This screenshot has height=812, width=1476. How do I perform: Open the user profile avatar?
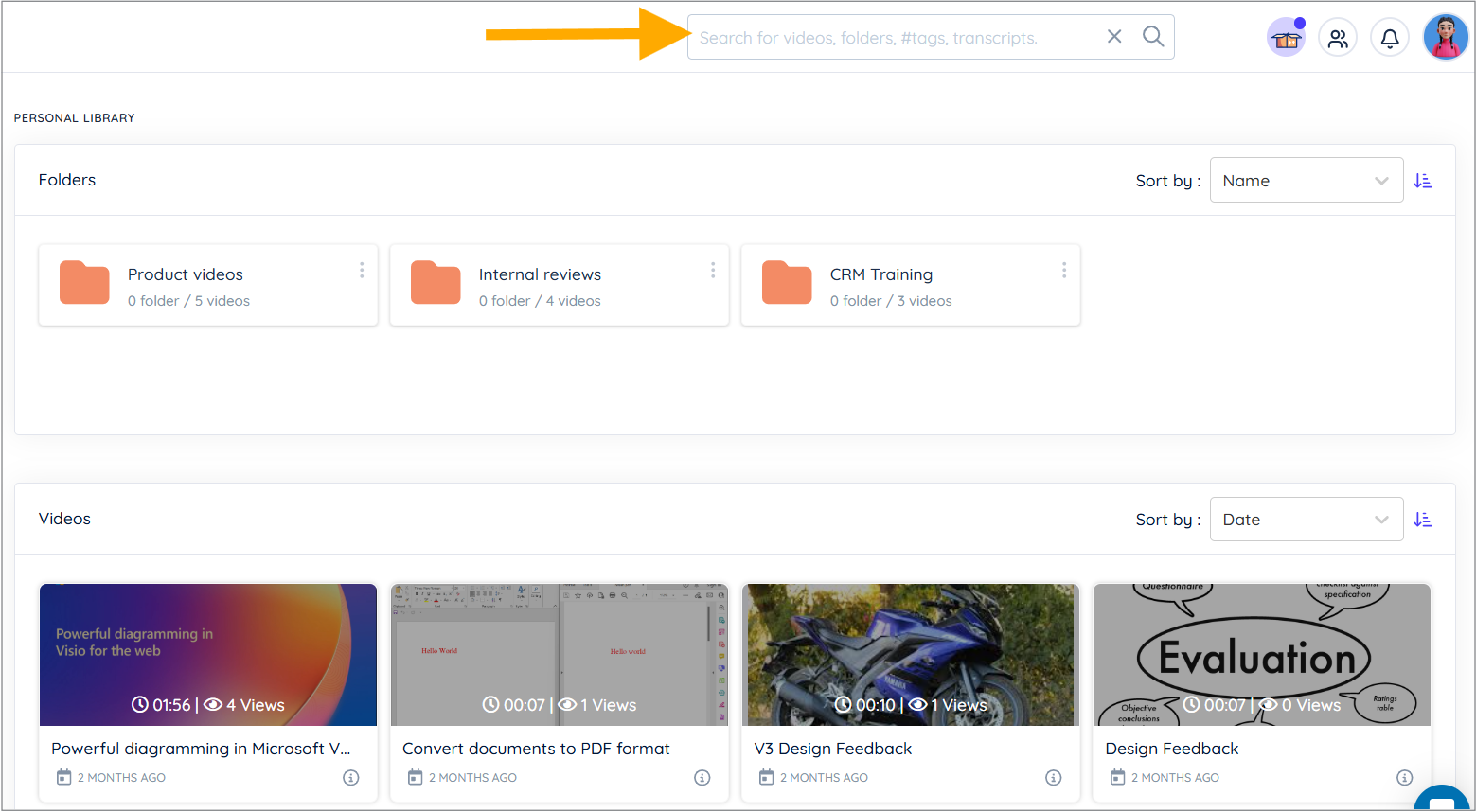[x=1445, y=38]
